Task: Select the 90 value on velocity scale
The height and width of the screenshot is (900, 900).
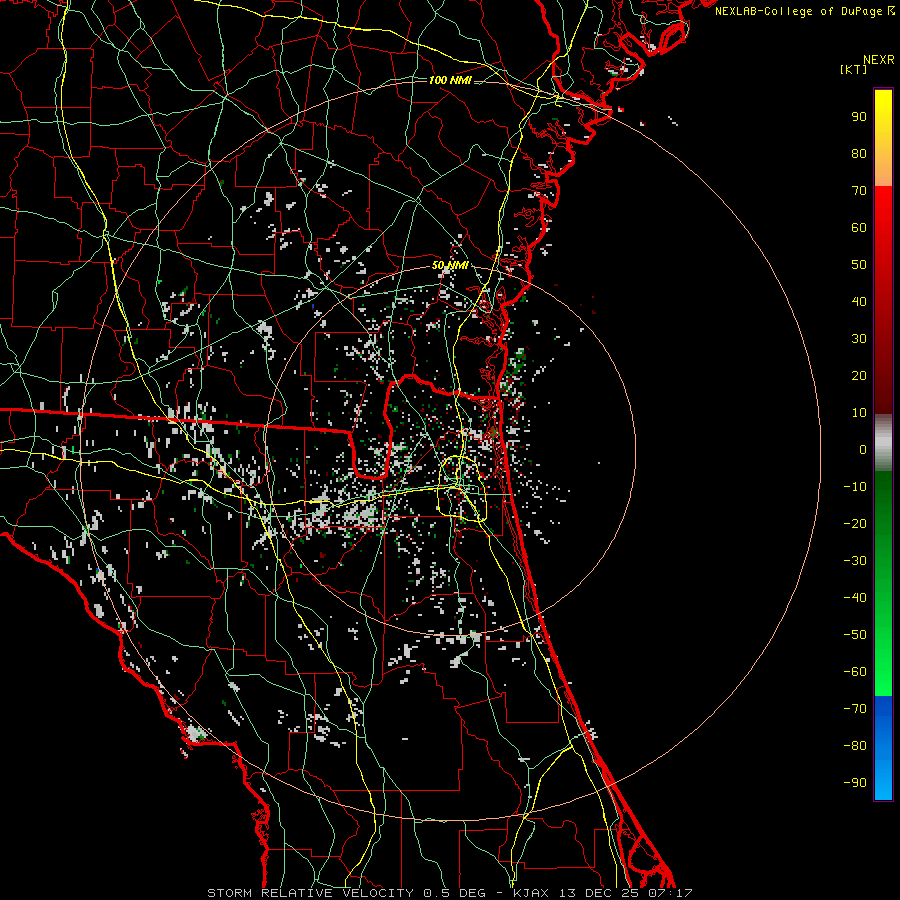Action: 859,117
